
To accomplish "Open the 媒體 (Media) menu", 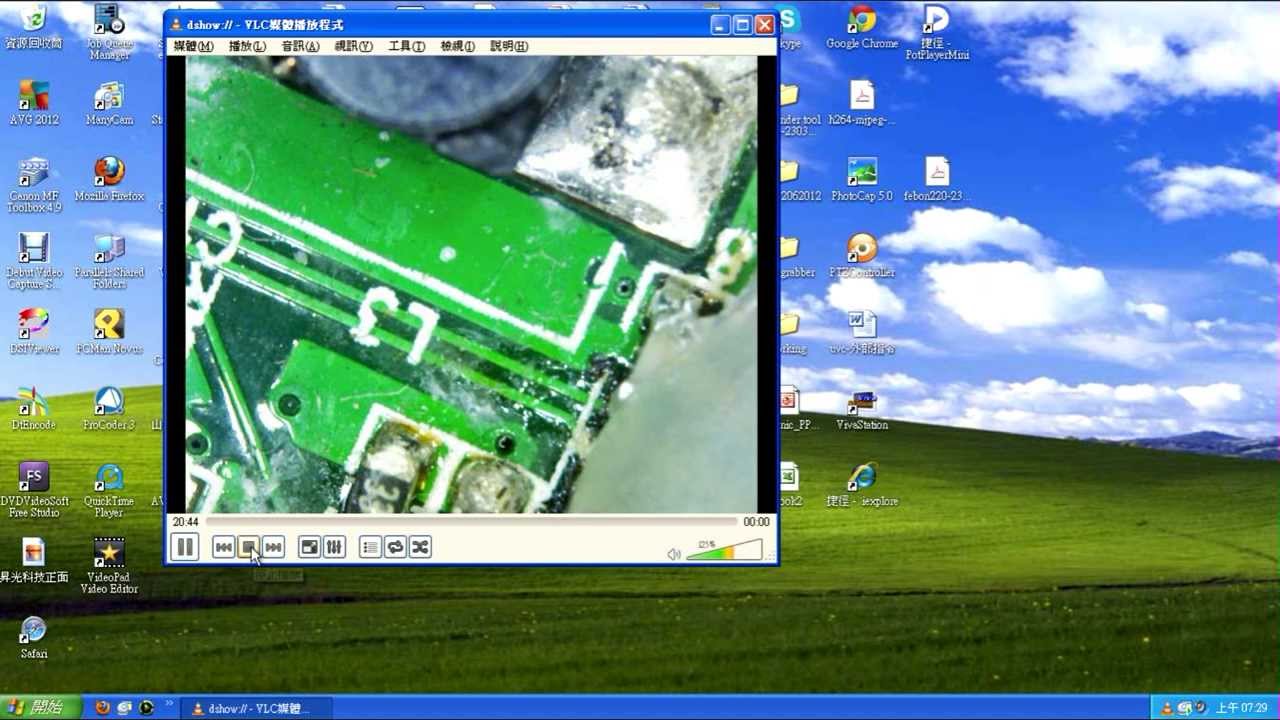I will [193, 46].
